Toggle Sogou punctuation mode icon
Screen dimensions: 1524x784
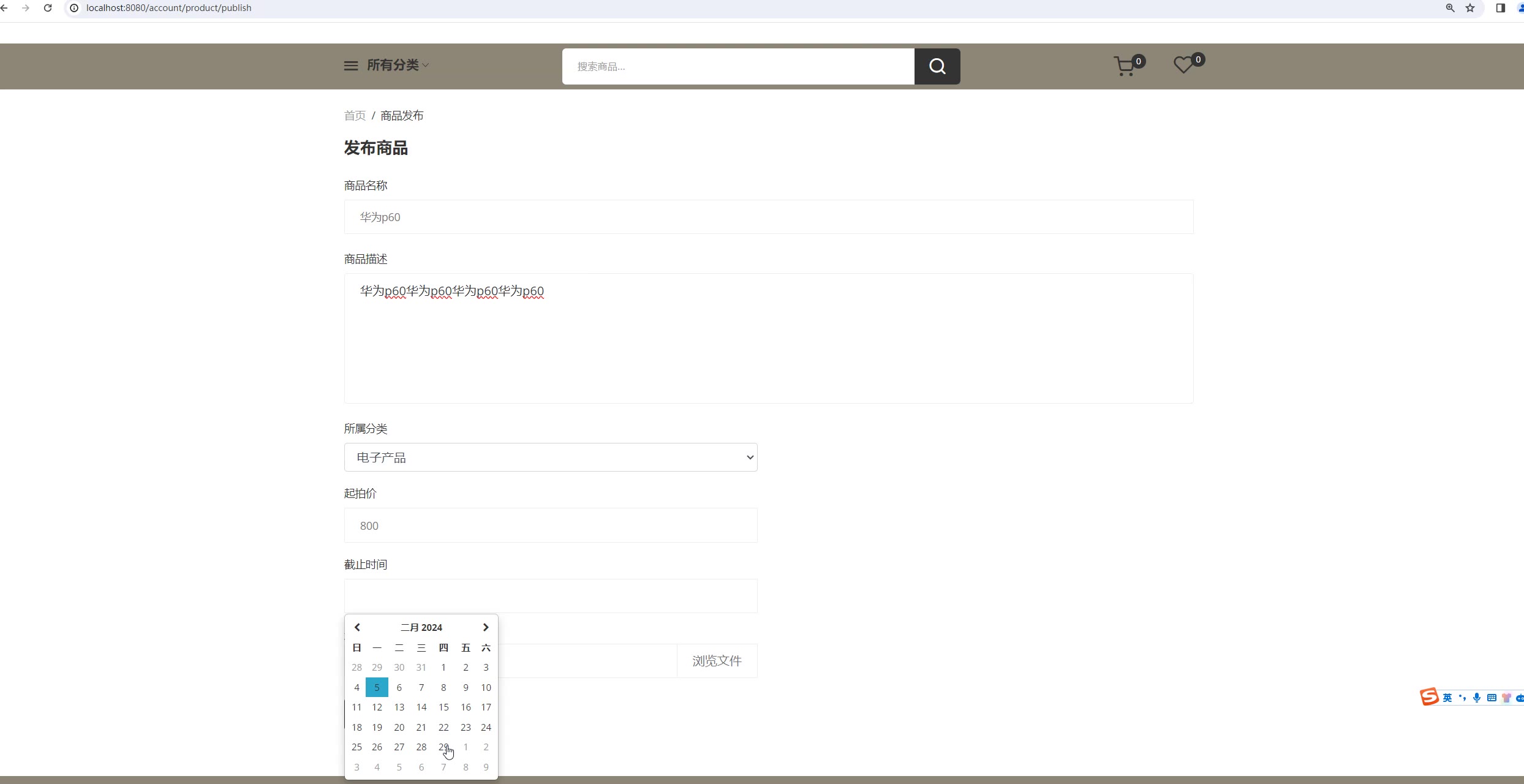[1463, 698]
